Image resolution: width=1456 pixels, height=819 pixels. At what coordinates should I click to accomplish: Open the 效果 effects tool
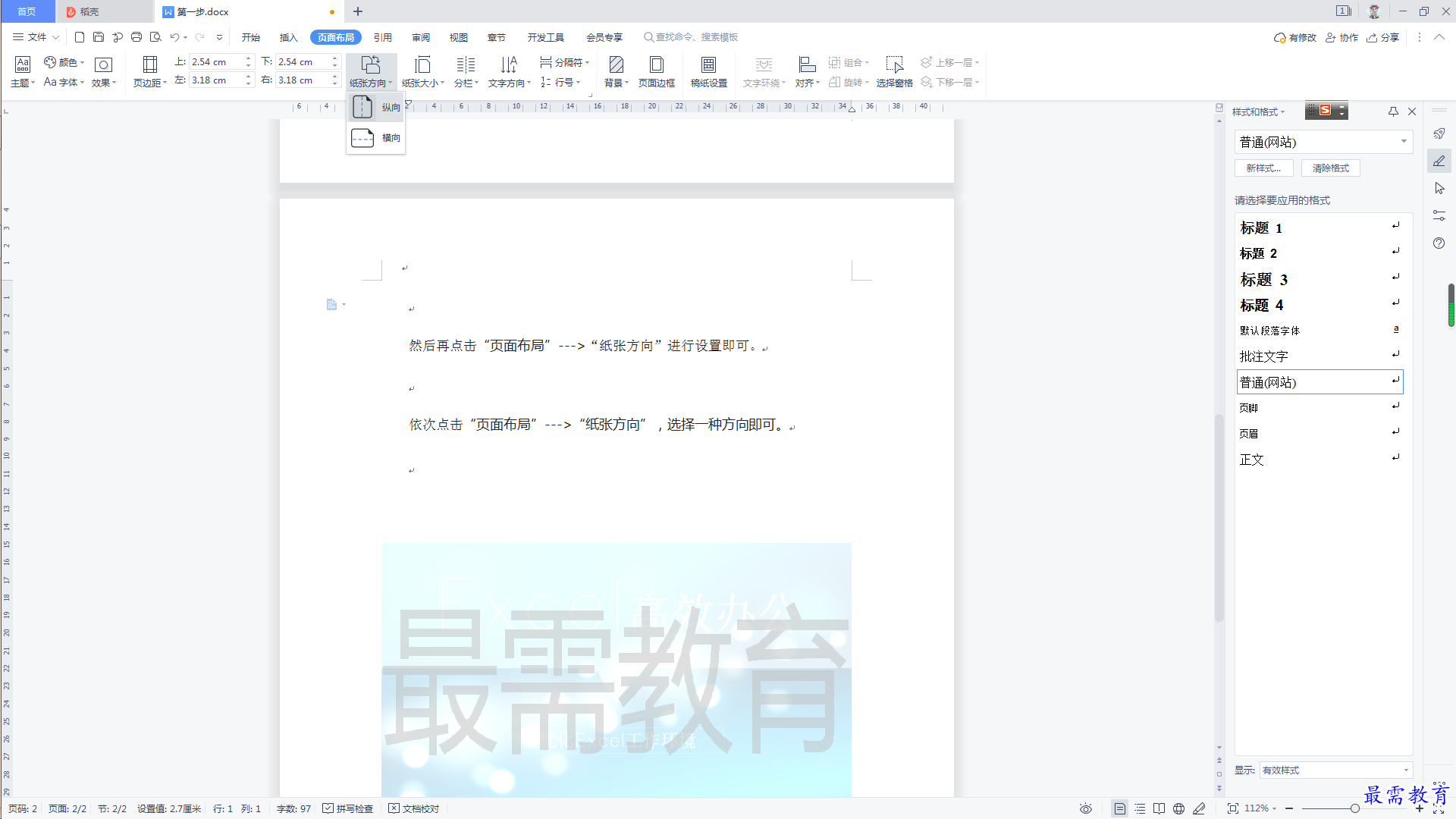click(x=104, y=72)
